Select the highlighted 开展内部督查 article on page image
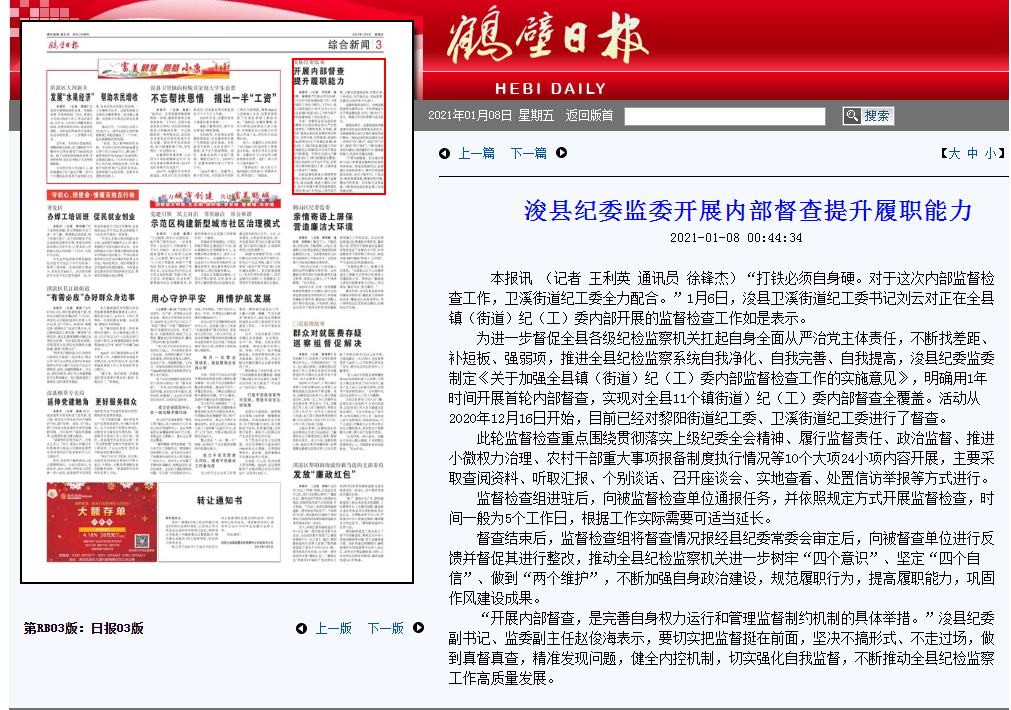Screen dimensions: 1011x710 pos(338,127)
